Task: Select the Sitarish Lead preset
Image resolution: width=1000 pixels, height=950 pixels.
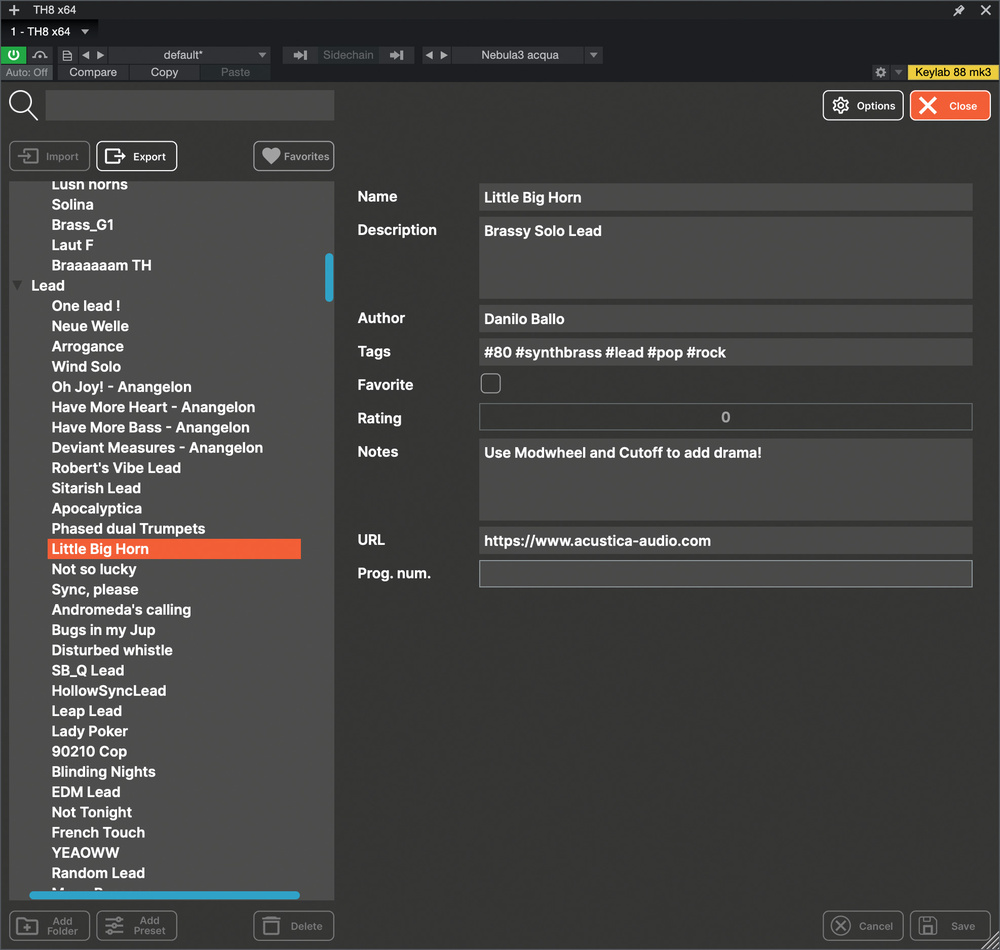Action: [x=96, y=488]
